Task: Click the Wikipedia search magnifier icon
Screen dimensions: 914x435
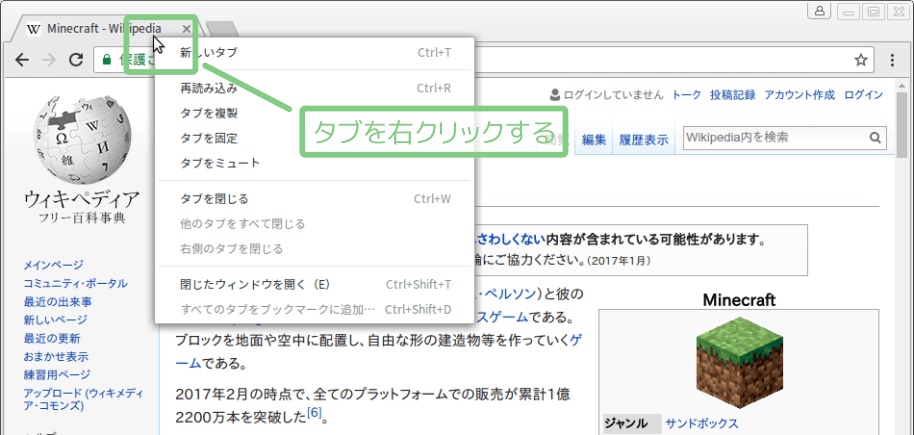Action: pyautogui.click(x=875, y=138)
